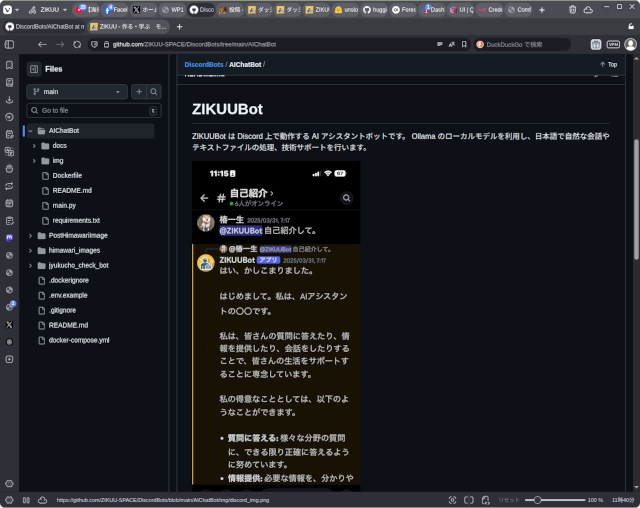Expand the img folder
Image resolution: width=640 pixels, height=508 pixels.
(34, 161)
